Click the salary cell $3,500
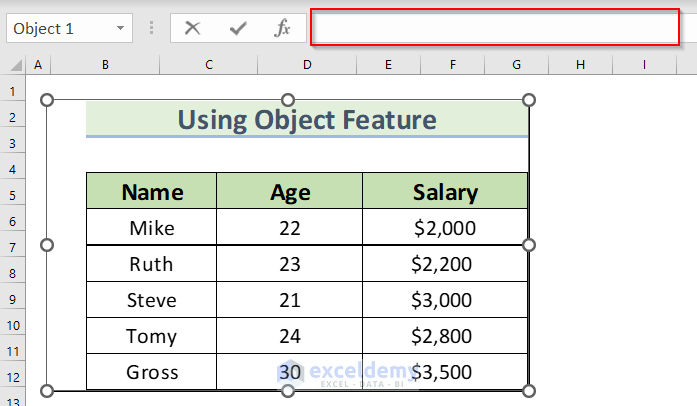The height and width of the screenshot is (406, 697). click(x=445, y=372)
